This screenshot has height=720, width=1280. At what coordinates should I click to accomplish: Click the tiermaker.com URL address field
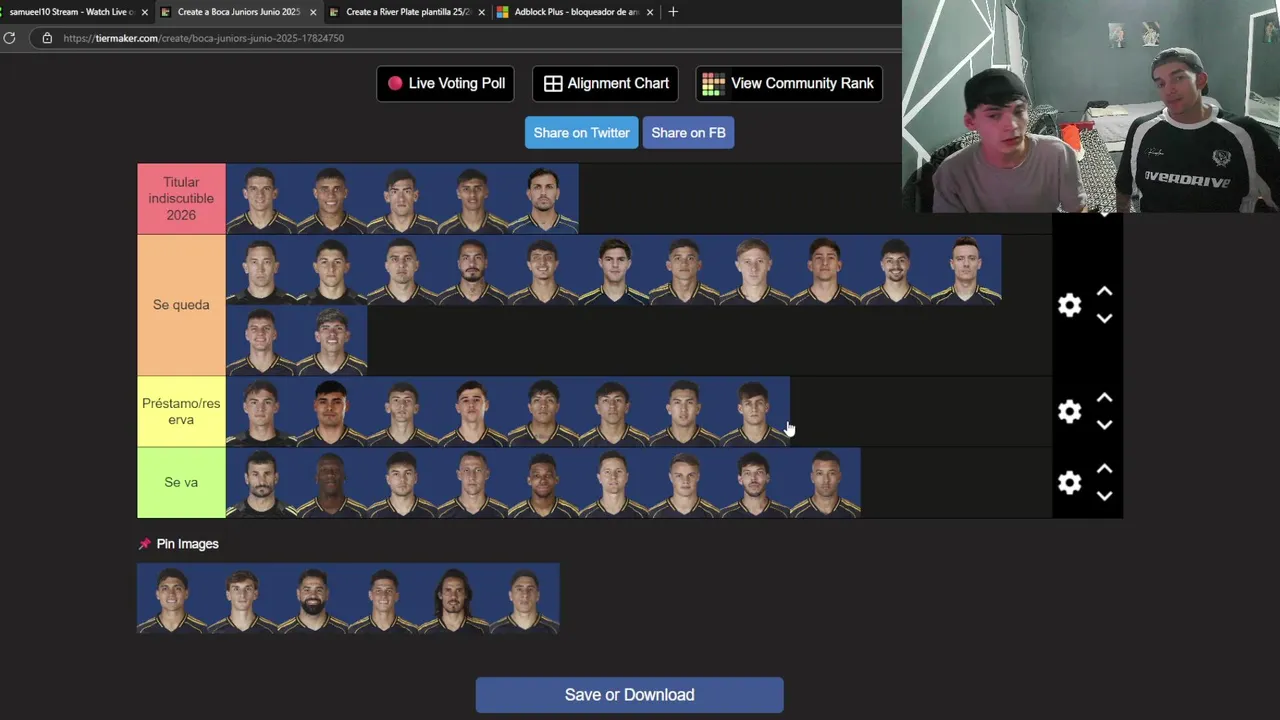click(203, 38)
